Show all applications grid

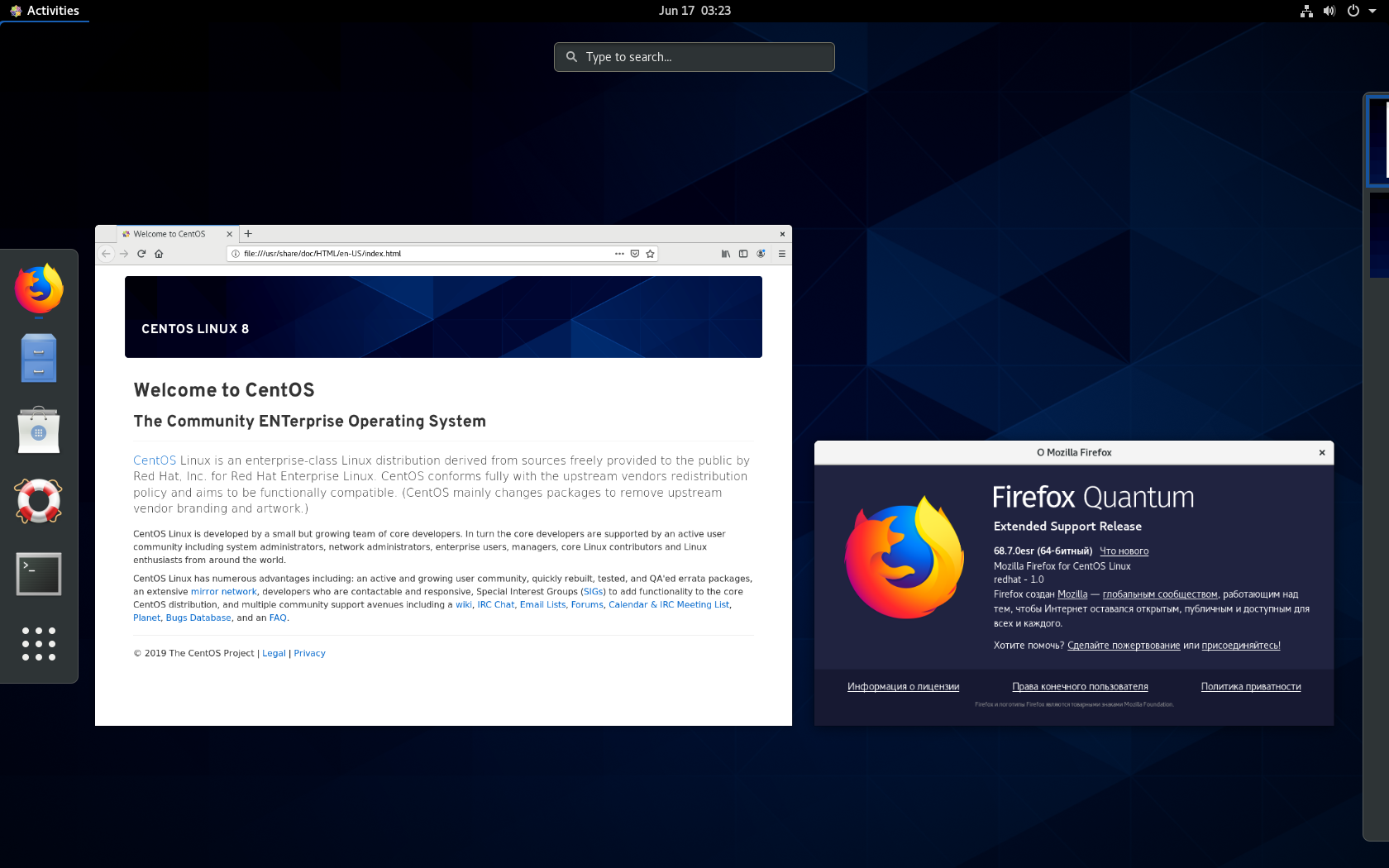(39, 644)
